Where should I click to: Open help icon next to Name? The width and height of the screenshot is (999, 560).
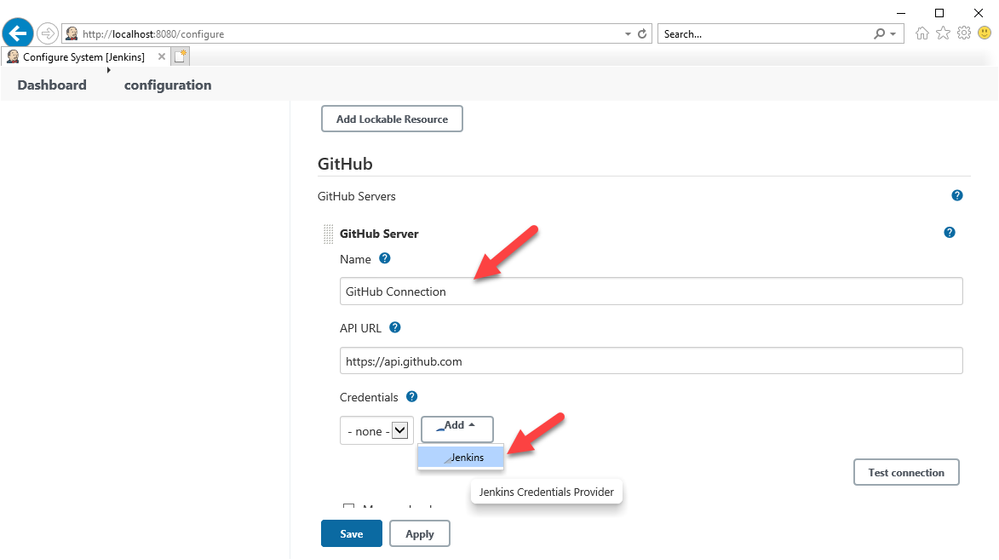[385, 259]
